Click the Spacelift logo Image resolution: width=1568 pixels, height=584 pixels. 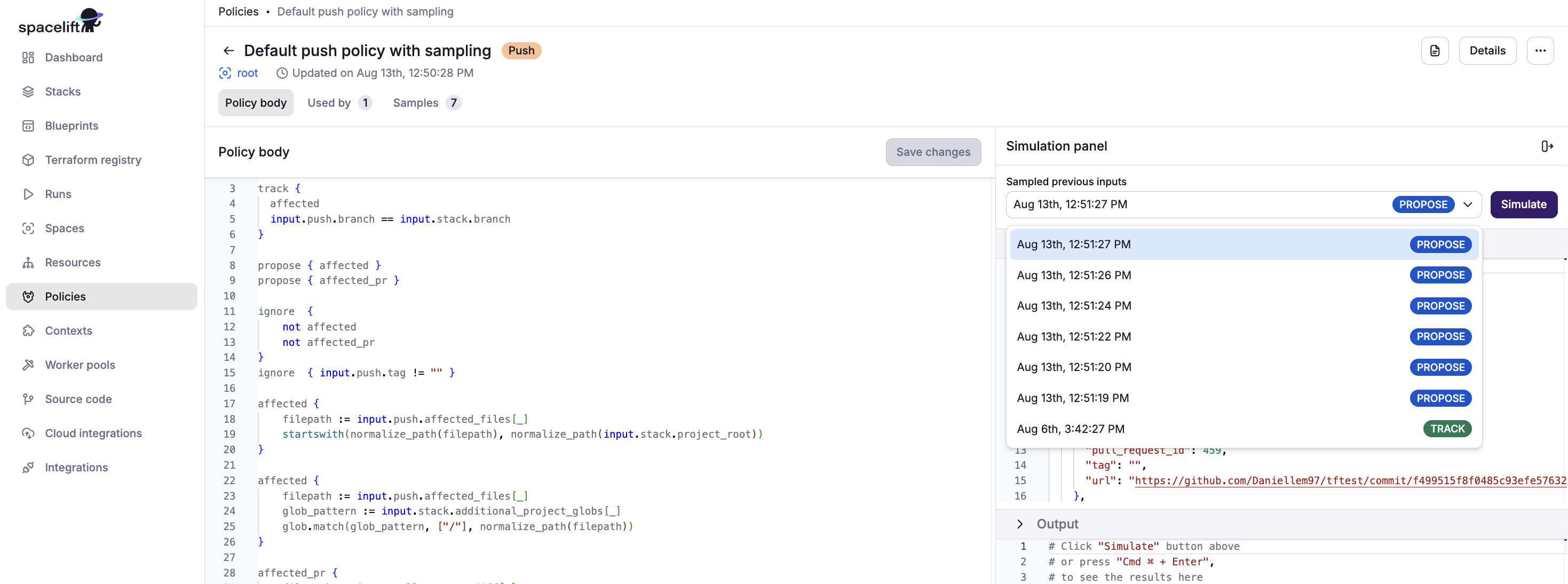pyautogui.click(x=60, y=22)
